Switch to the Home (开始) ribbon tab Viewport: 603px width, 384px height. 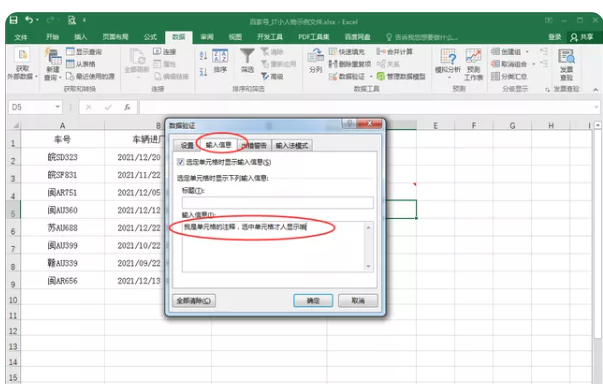(52, 37)
